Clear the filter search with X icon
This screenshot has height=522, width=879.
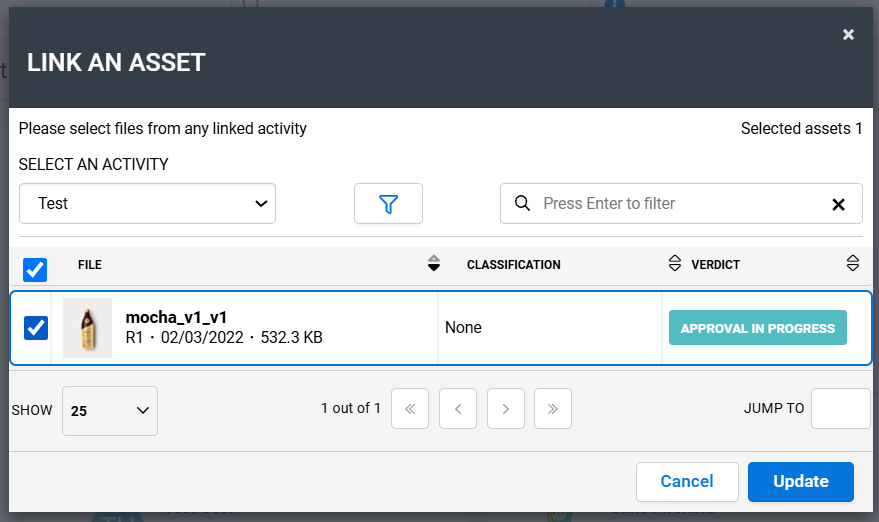coord(838,205)
